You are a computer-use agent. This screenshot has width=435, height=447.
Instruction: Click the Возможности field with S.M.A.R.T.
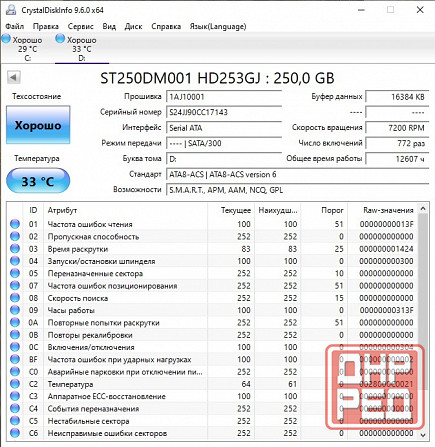(x=297, y=190)
